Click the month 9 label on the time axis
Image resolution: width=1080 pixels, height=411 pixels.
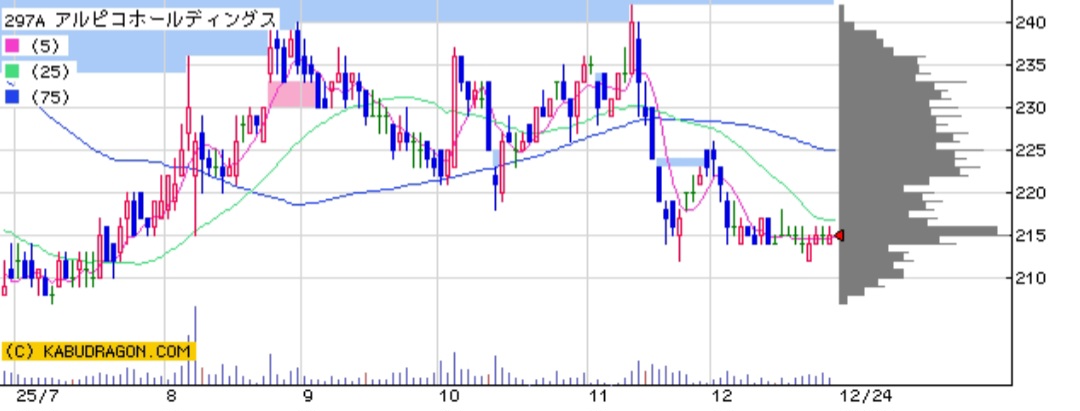[x=307, y=395]
